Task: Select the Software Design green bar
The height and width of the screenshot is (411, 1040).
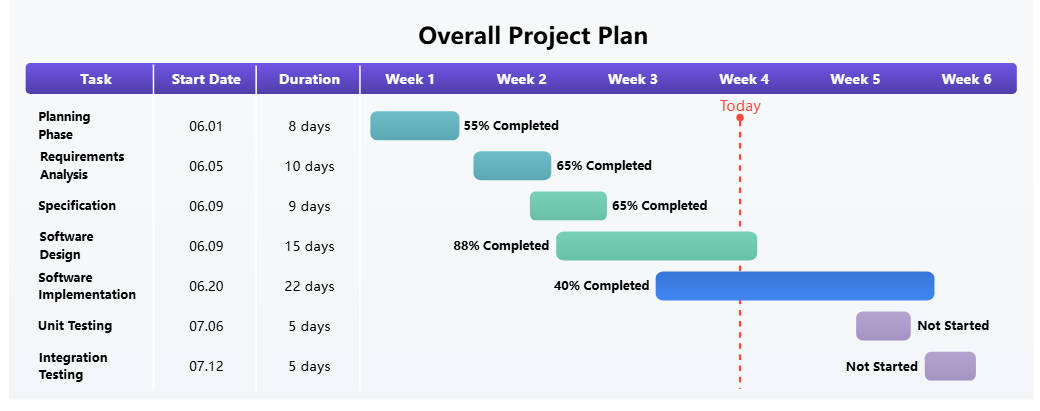Action: pos(656,246)
